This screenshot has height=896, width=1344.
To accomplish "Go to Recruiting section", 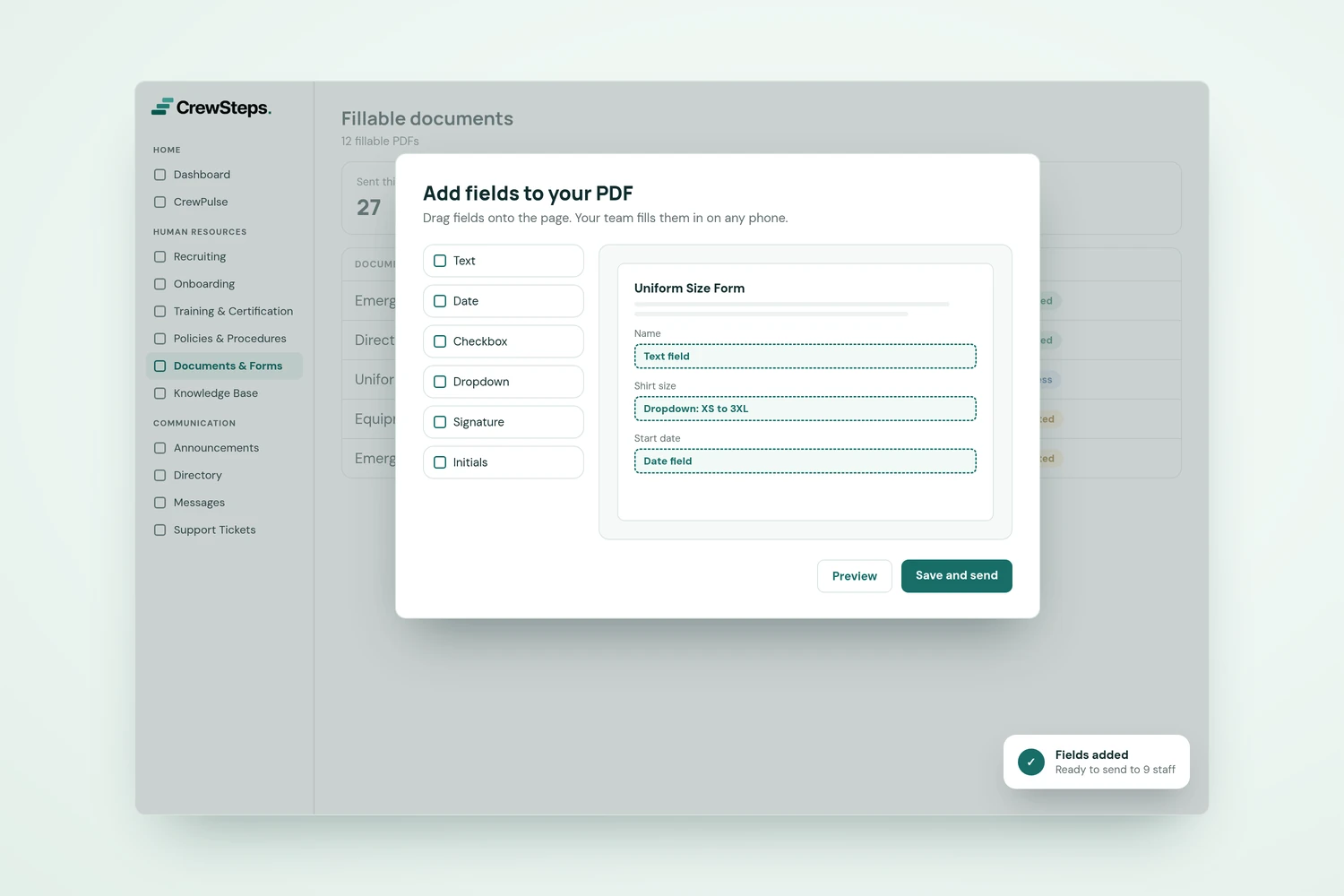I will point(224,256).
